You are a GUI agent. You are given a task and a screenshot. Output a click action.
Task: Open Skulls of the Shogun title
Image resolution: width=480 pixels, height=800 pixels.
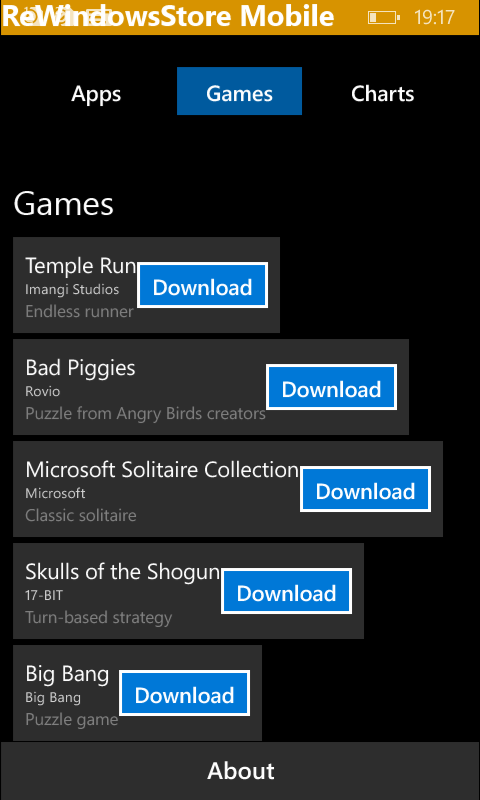(x=122, y=572)
